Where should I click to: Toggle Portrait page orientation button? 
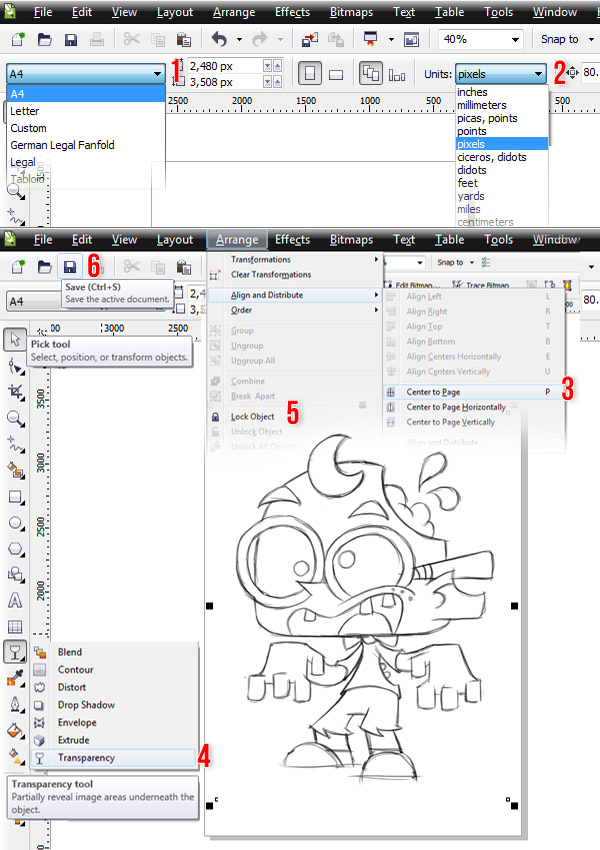[309, 73]
